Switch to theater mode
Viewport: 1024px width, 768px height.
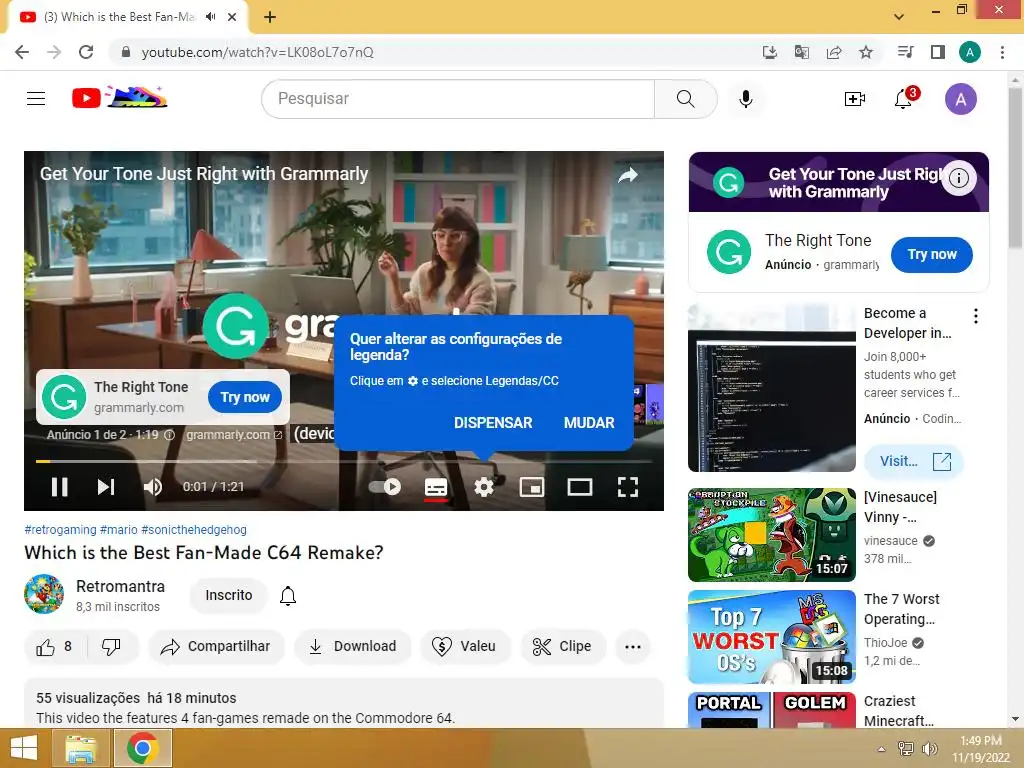coord(579,487)
